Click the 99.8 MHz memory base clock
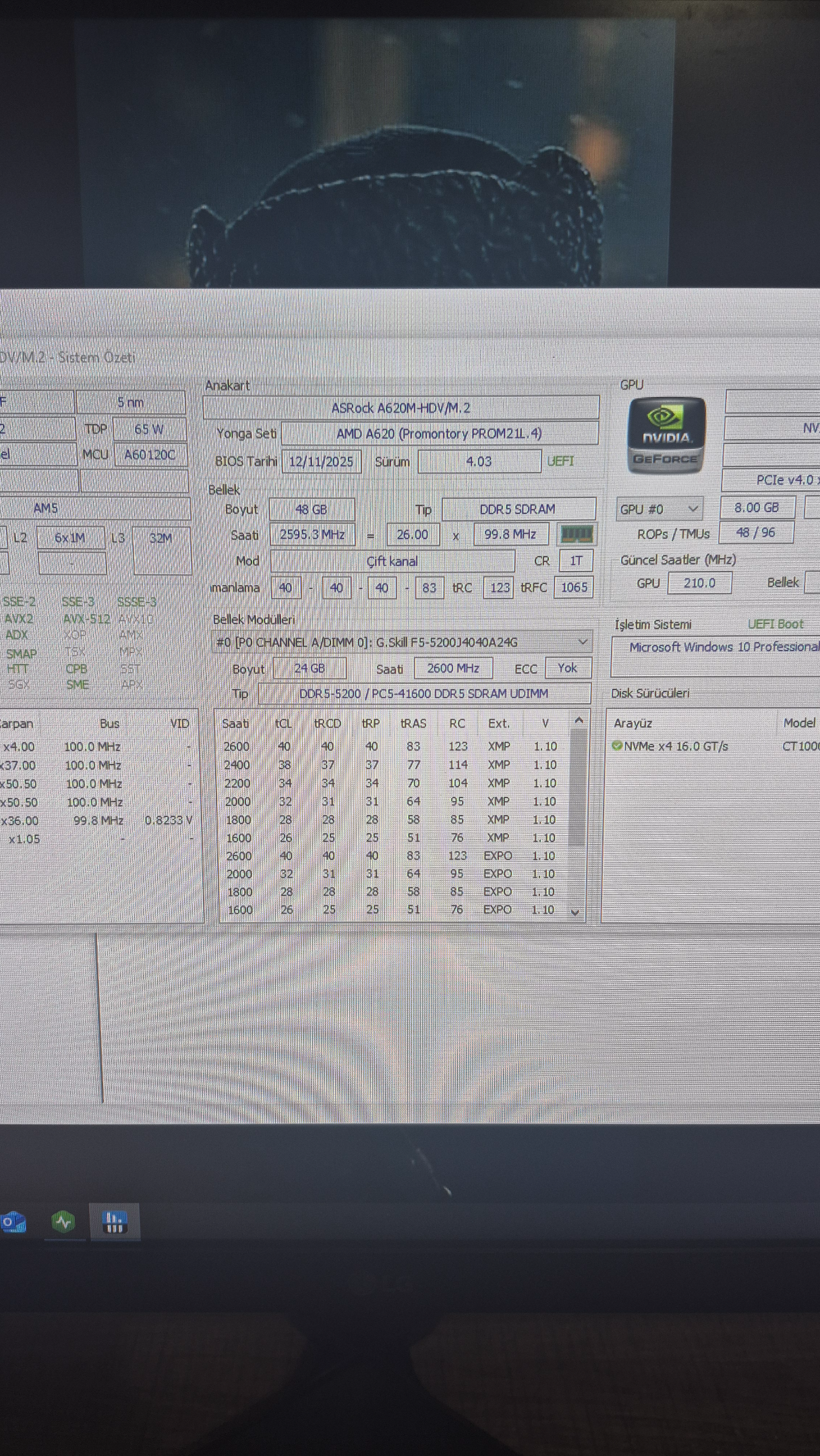 click(510, 535)
